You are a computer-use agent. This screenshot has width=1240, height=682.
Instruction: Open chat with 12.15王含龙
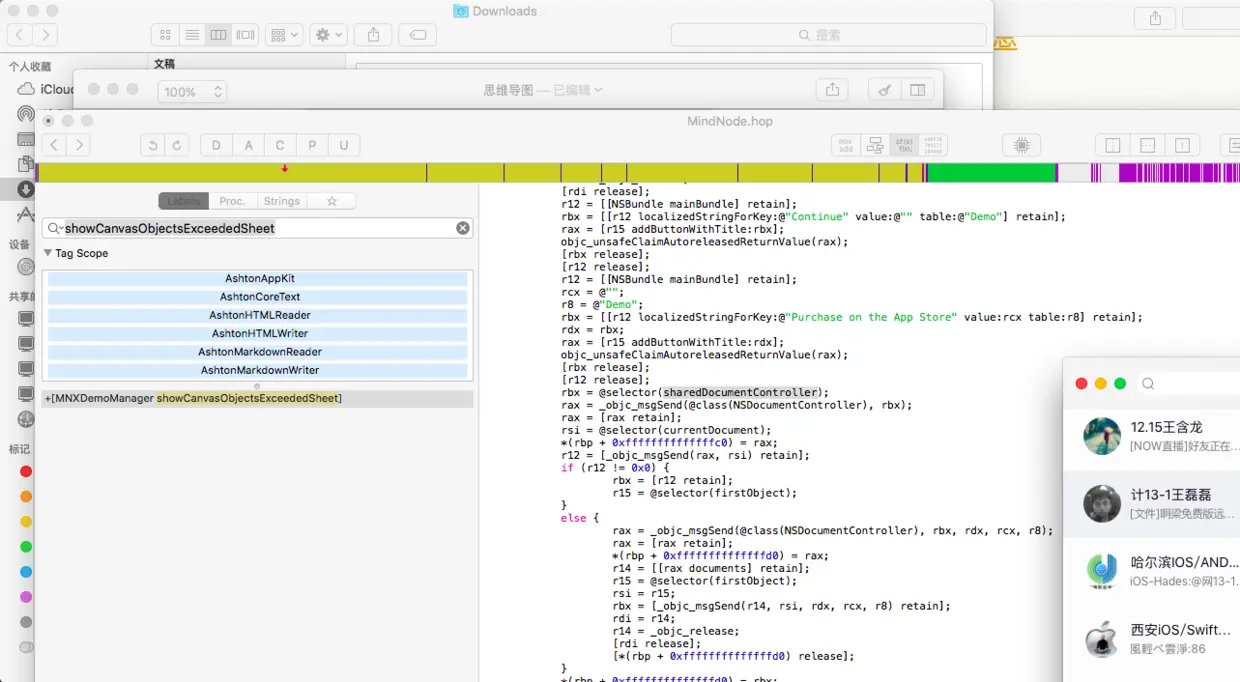[1152, 436]
